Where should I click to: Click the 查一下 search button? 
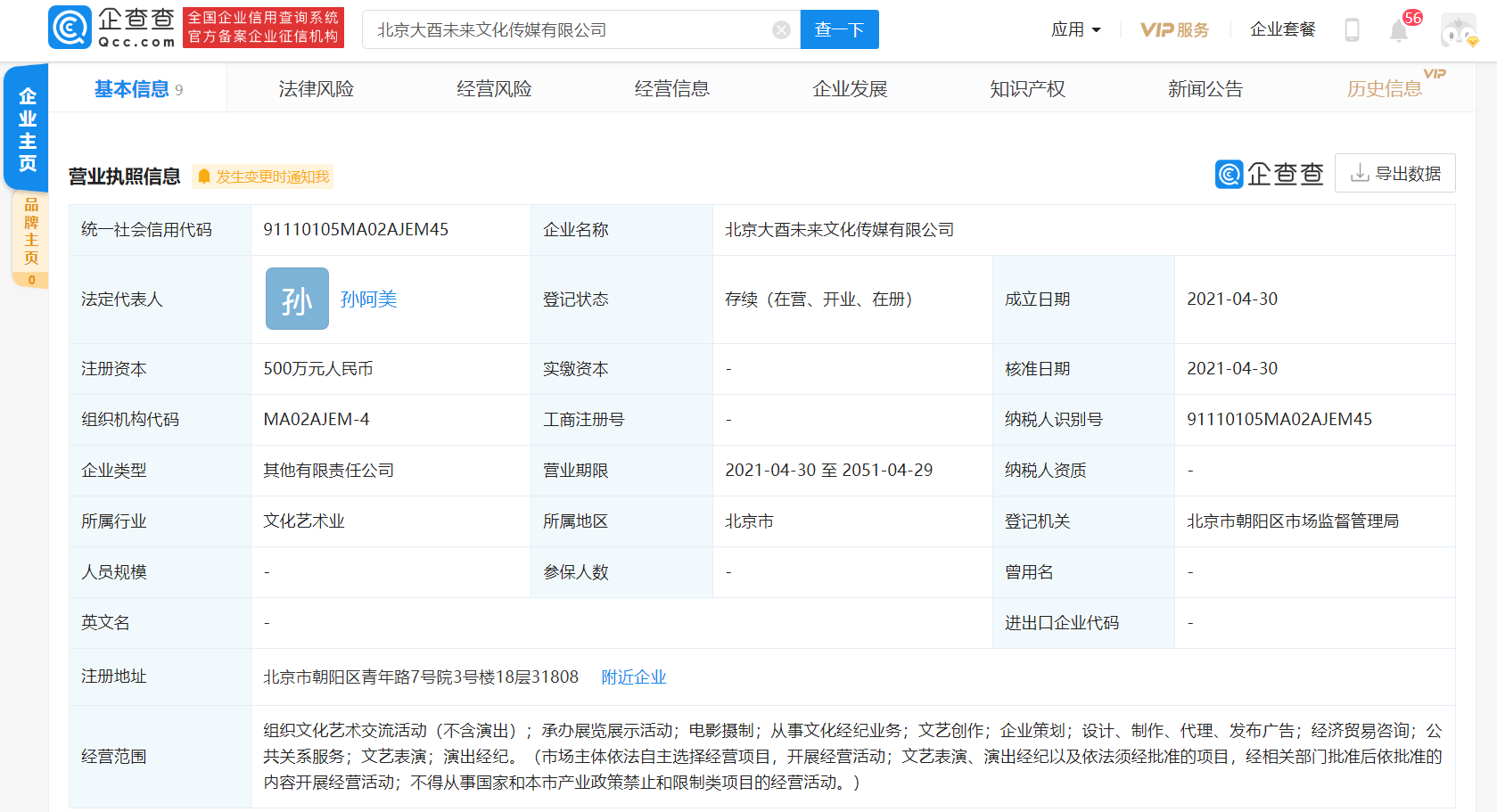tap(838, 29)
